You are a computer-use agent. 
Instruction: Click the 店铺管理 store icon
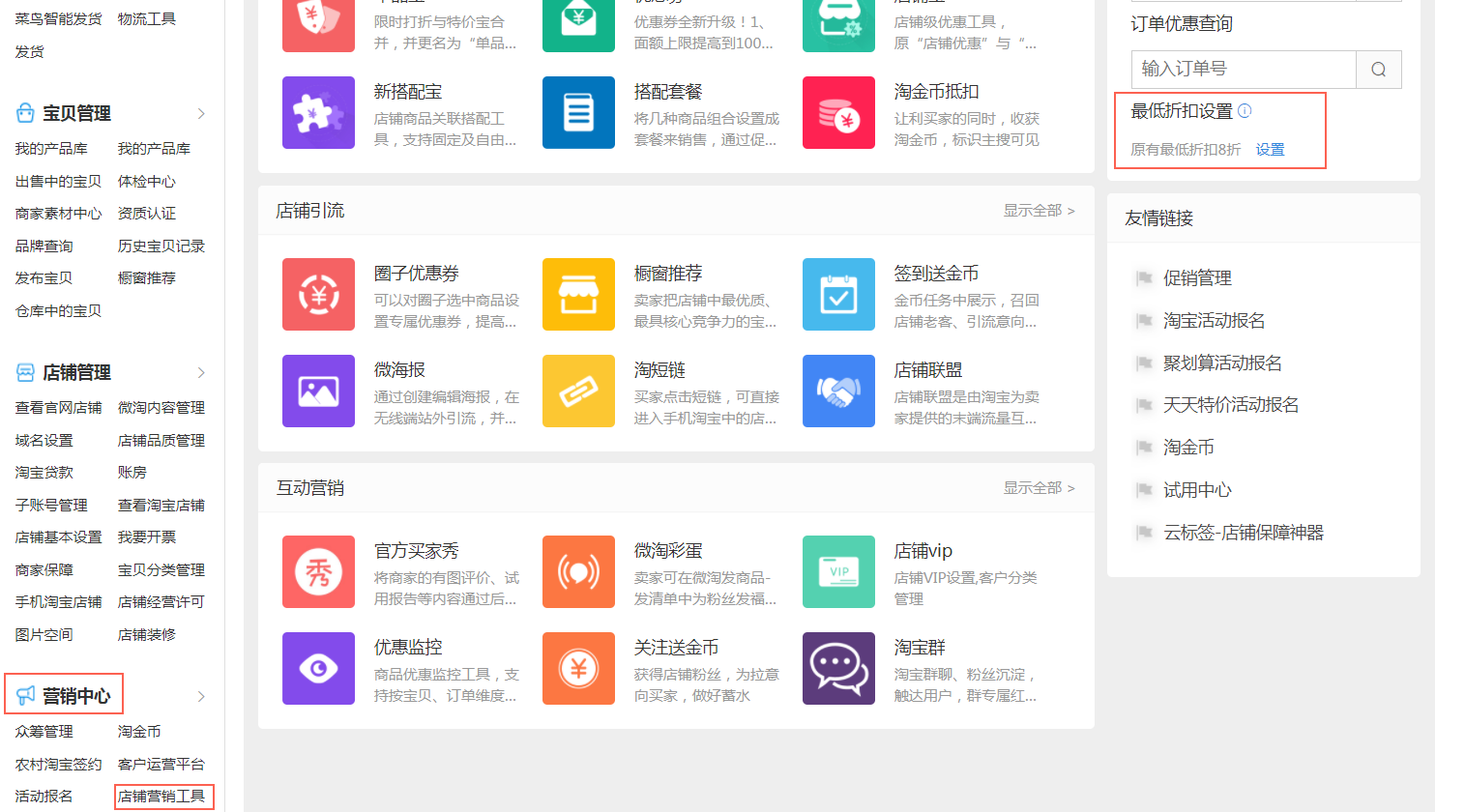25,372
